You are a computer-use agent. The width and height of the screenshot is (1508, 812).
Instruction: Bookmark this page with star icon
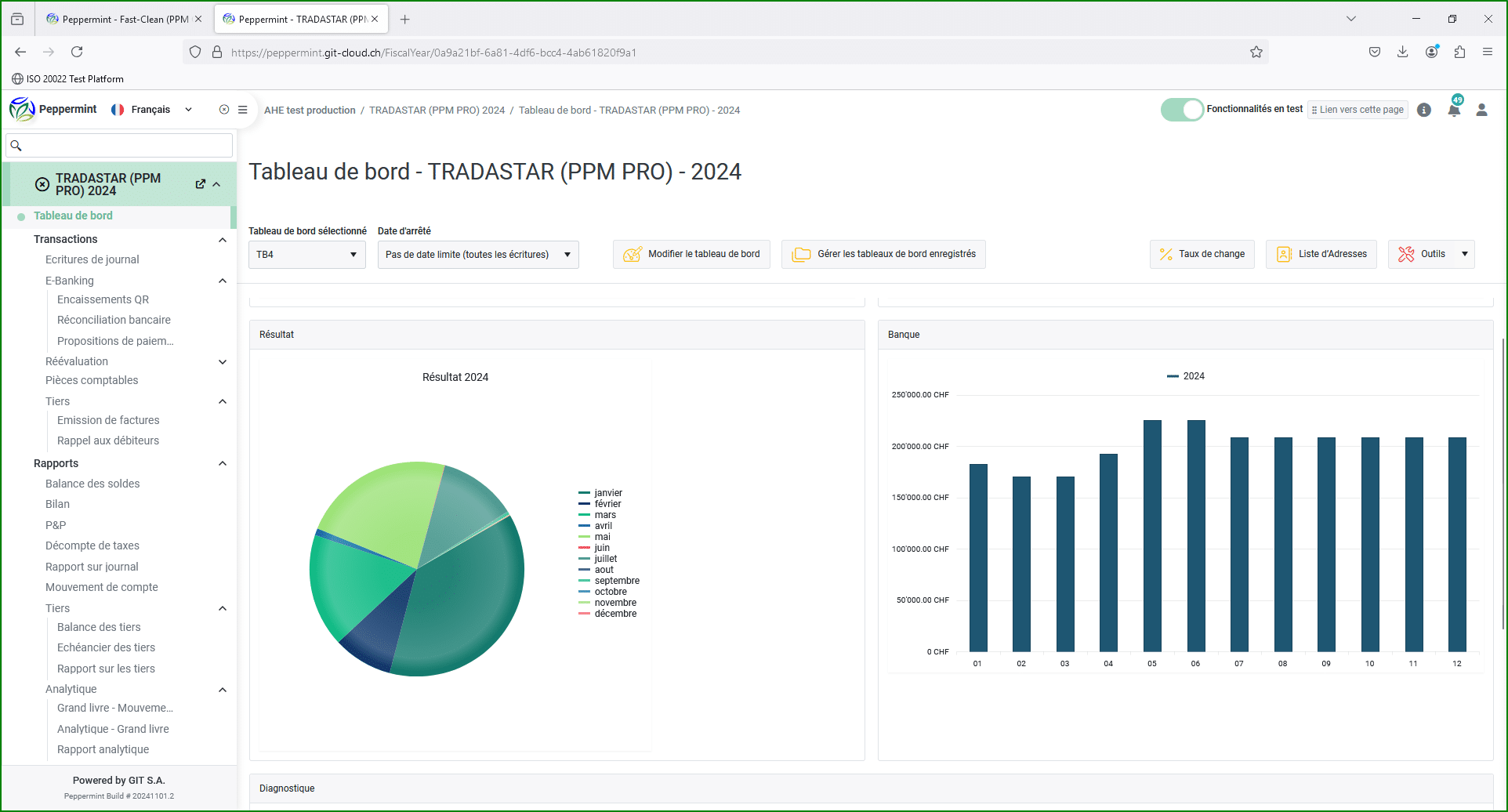(1256, 53)
